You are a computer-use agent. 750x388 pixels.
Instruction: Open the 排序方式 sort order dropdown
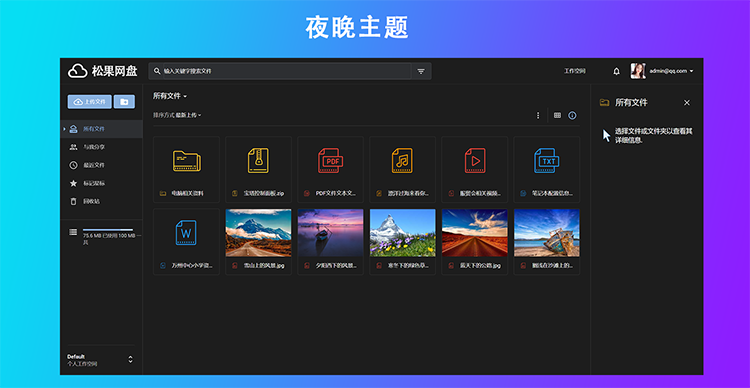[177, 115]
